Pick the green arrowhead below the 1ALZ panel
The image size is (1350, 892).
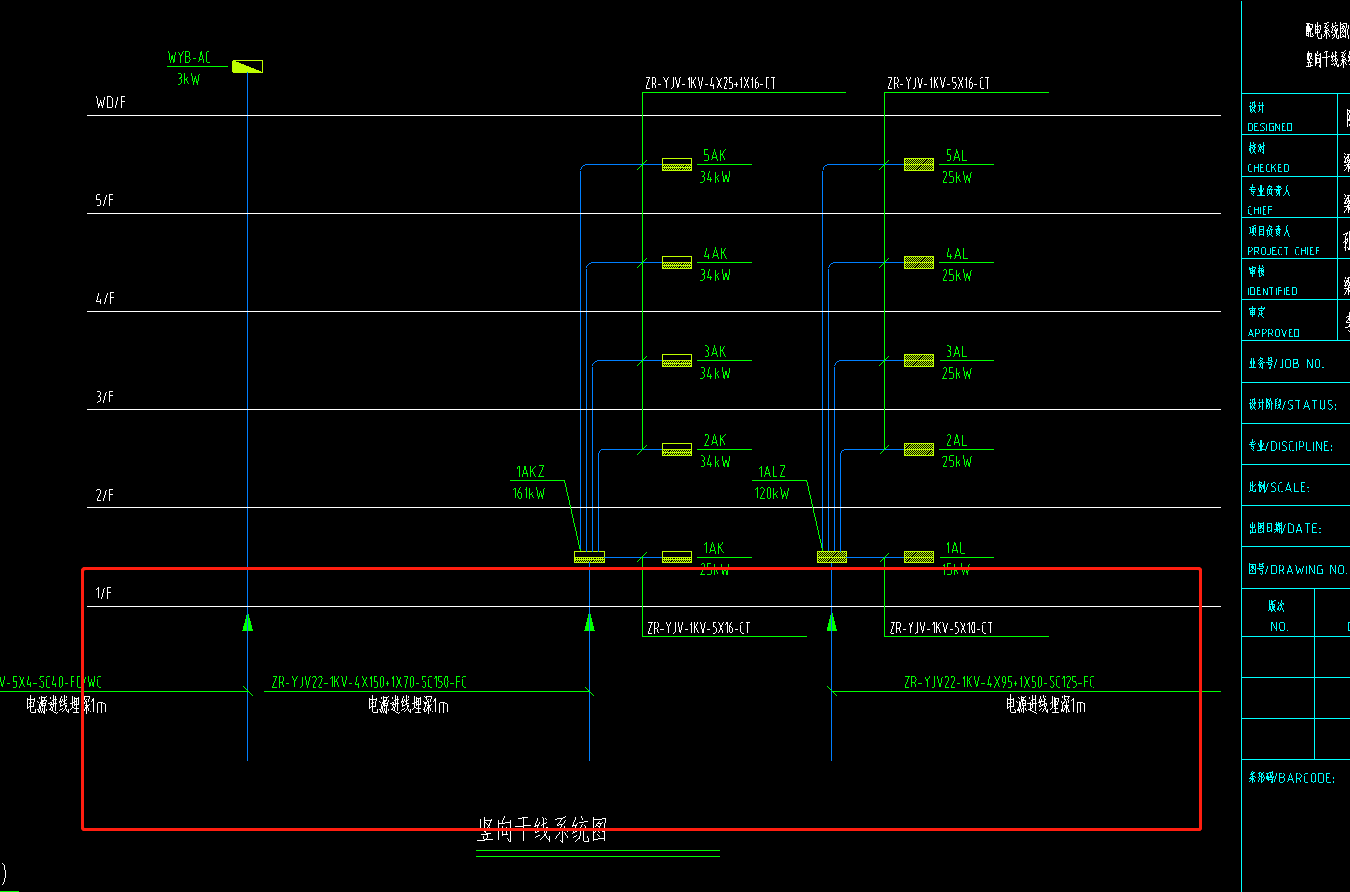click(832, 623)
